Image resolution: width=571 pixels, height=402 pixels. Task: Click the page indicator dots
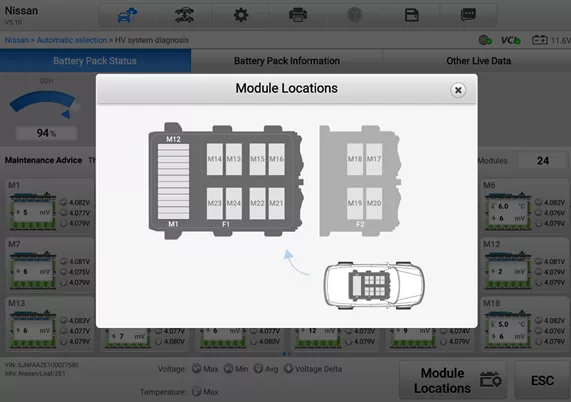(287, 354)
